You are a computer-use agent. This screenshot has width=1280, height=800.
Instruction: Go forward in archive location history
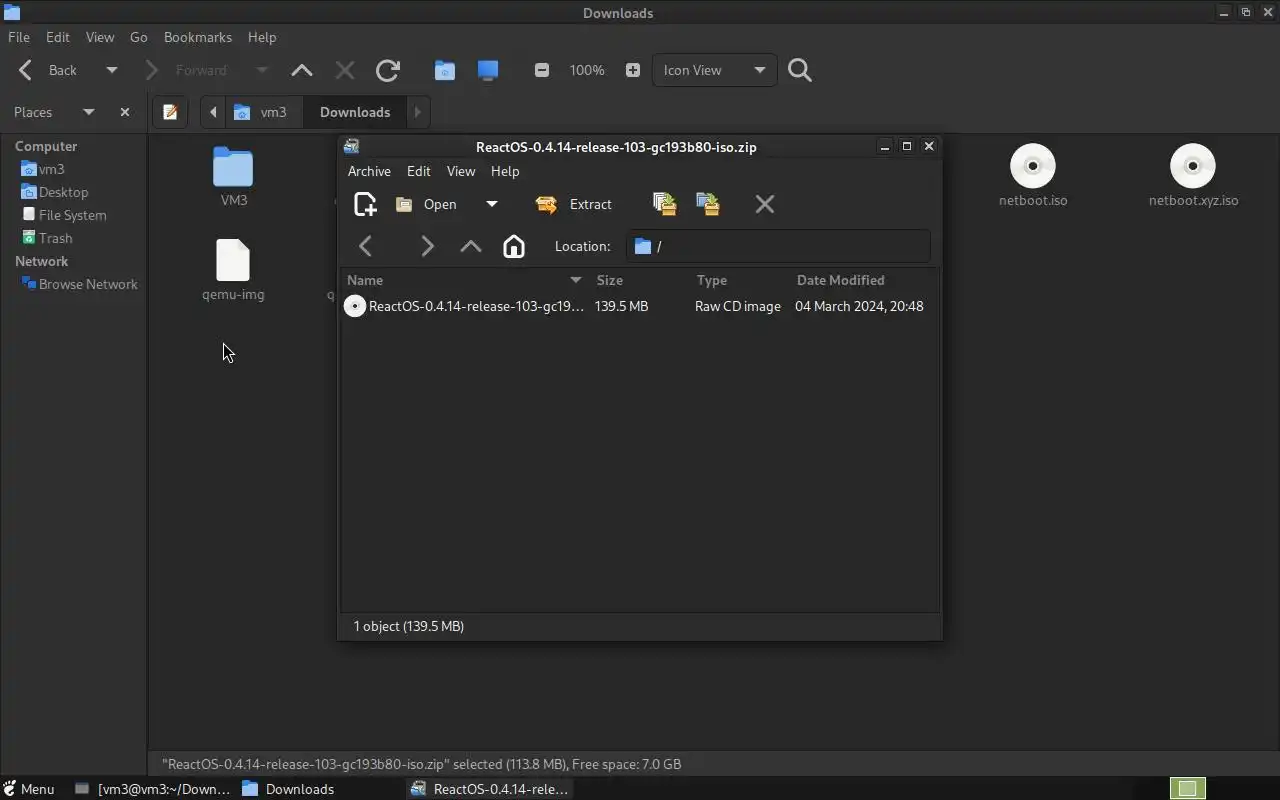[427, 246]
